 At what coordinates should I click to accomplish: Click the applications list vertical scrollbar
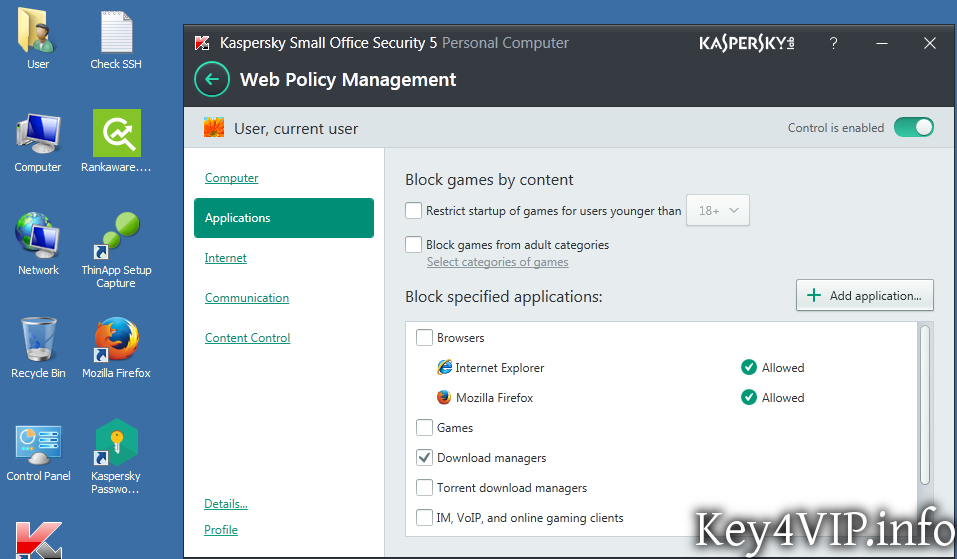tap(925, 406)
